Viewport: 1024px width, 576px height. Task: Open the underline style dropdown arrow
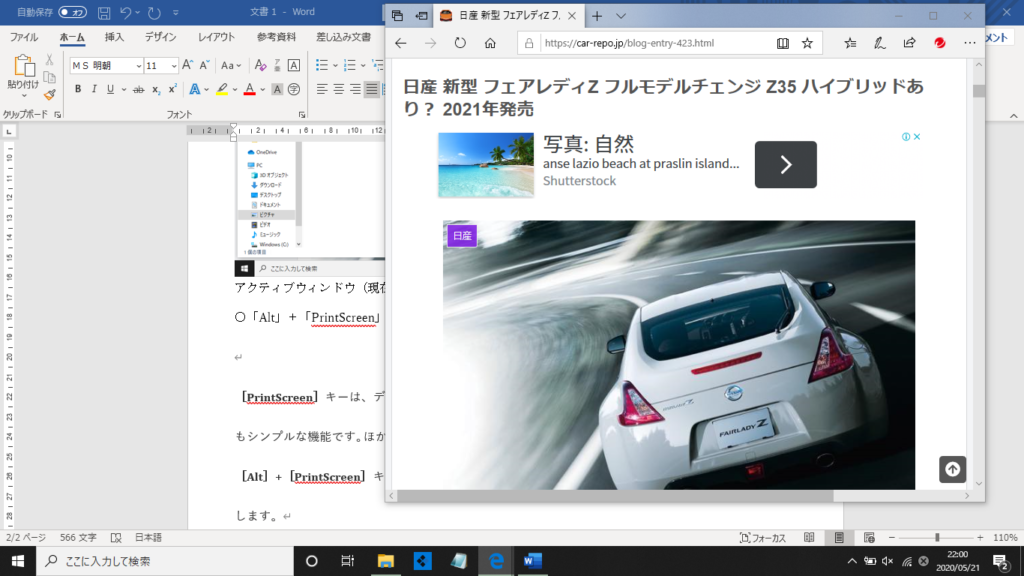click(x=123, y=89)
